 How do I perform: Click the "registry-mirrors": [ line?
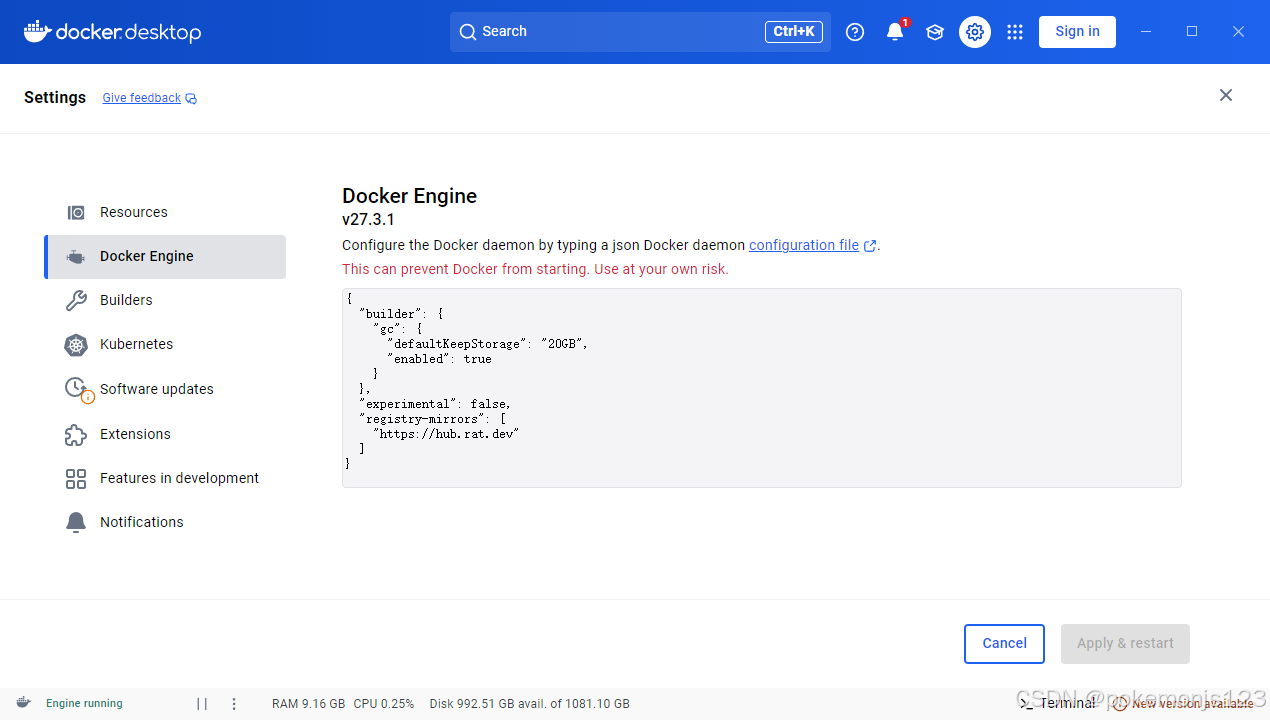[x=433, y=419]
